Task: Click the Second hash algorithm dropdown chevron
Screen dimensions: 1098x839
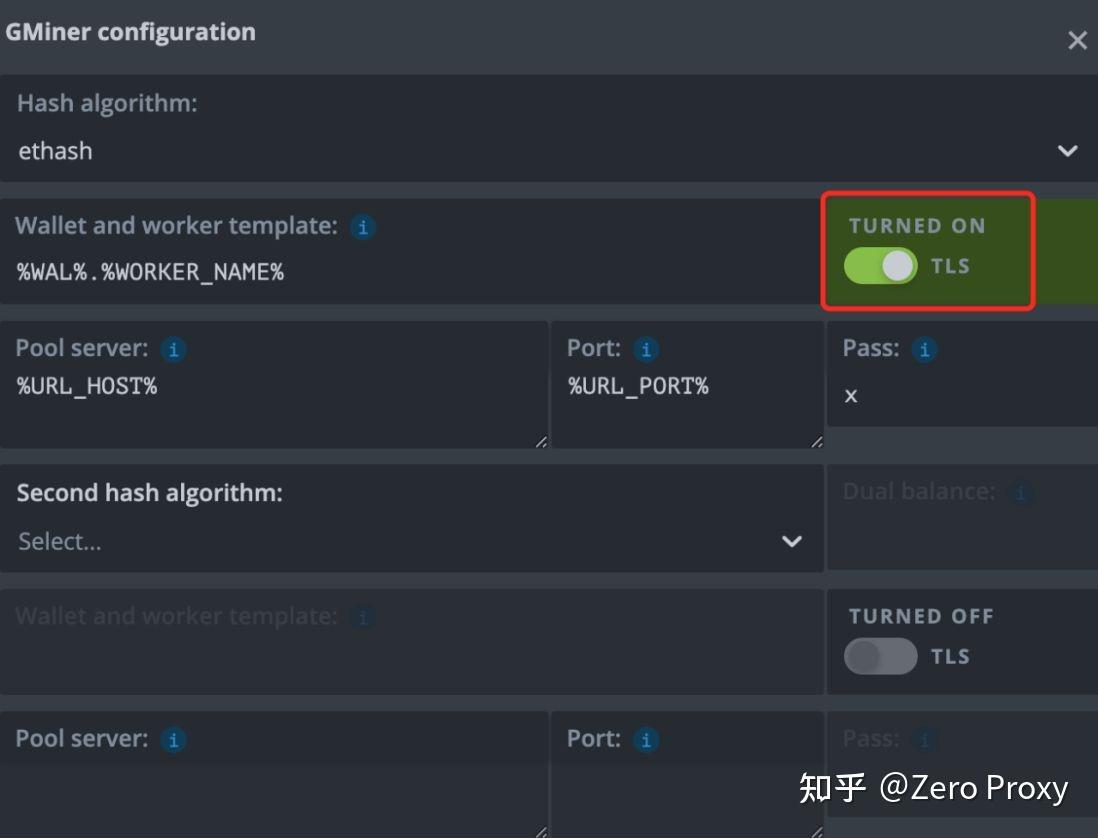Action: [x=792, y=541]
